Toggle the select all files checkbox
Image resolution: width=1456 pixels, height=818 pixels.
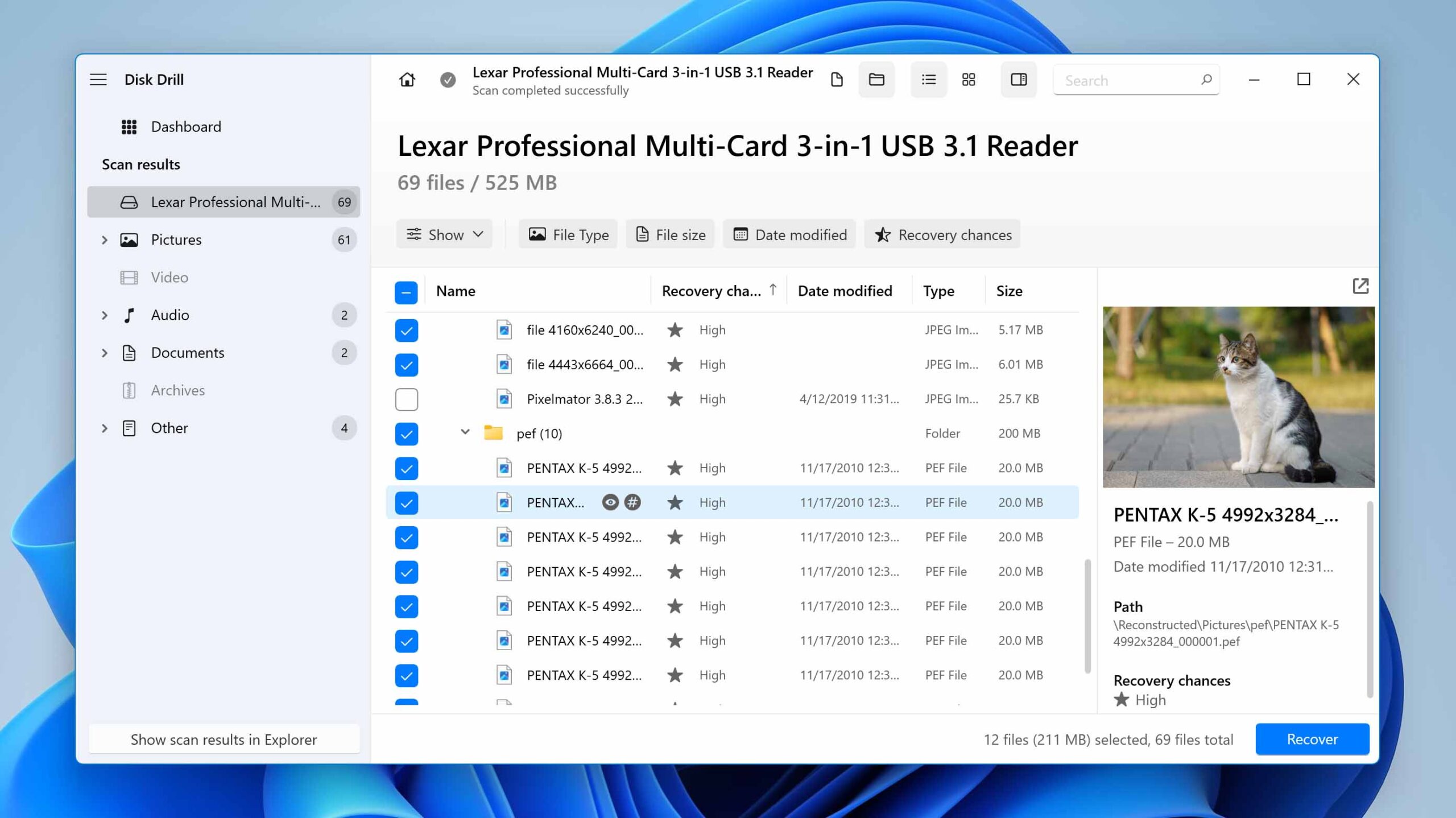(405, 290)
